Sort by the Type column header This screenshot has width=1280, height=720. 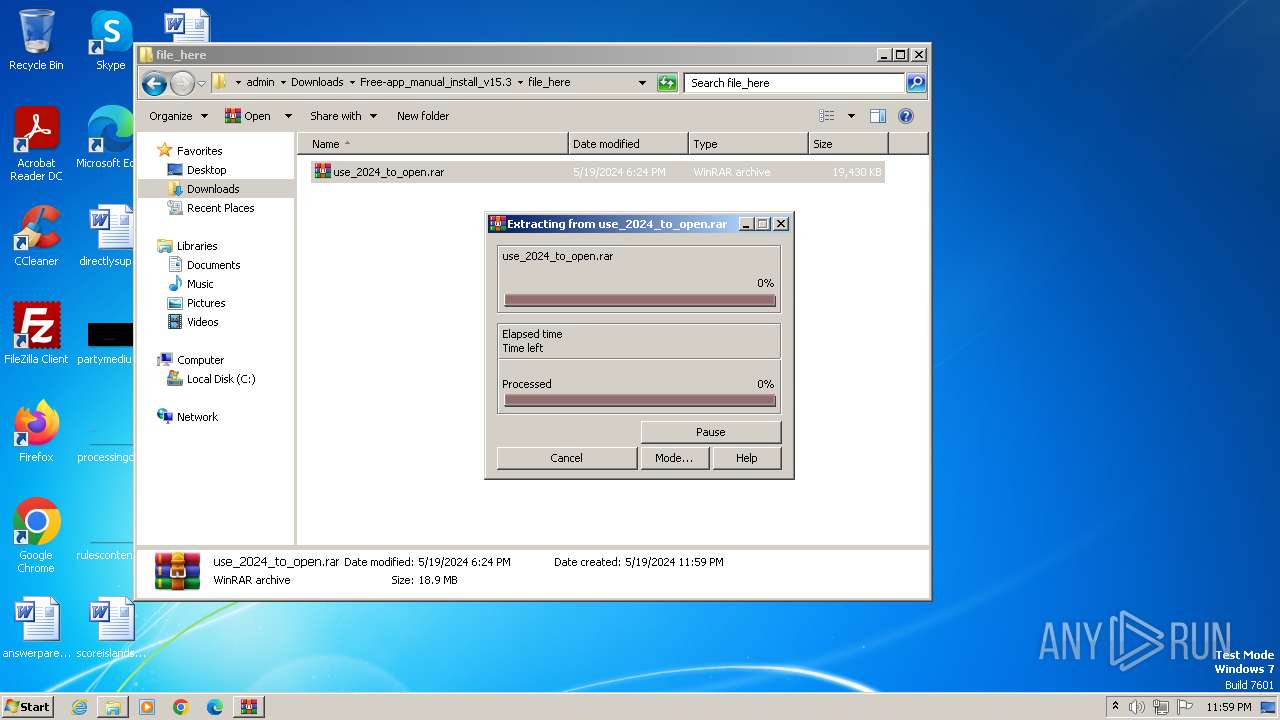(748, 144)
